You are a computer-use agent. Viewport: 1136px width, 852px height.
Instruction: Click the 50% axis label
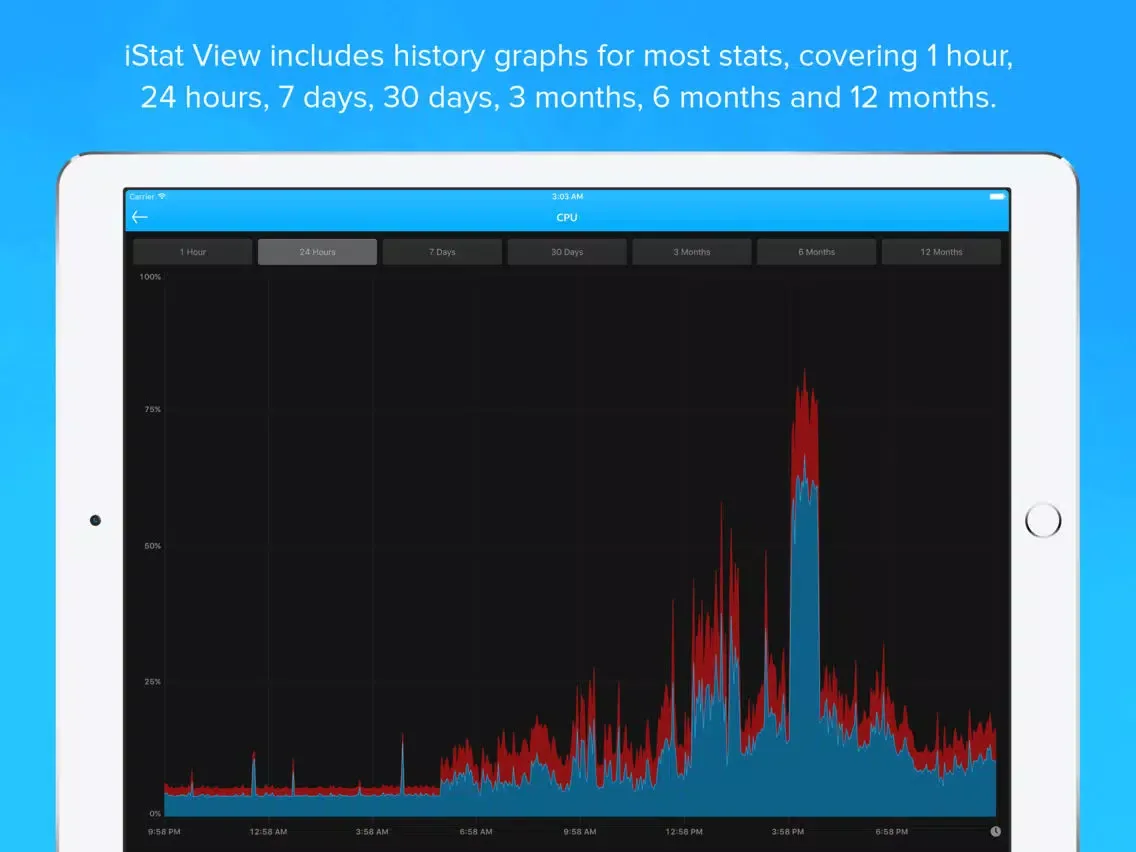click(x=153, y=546)
